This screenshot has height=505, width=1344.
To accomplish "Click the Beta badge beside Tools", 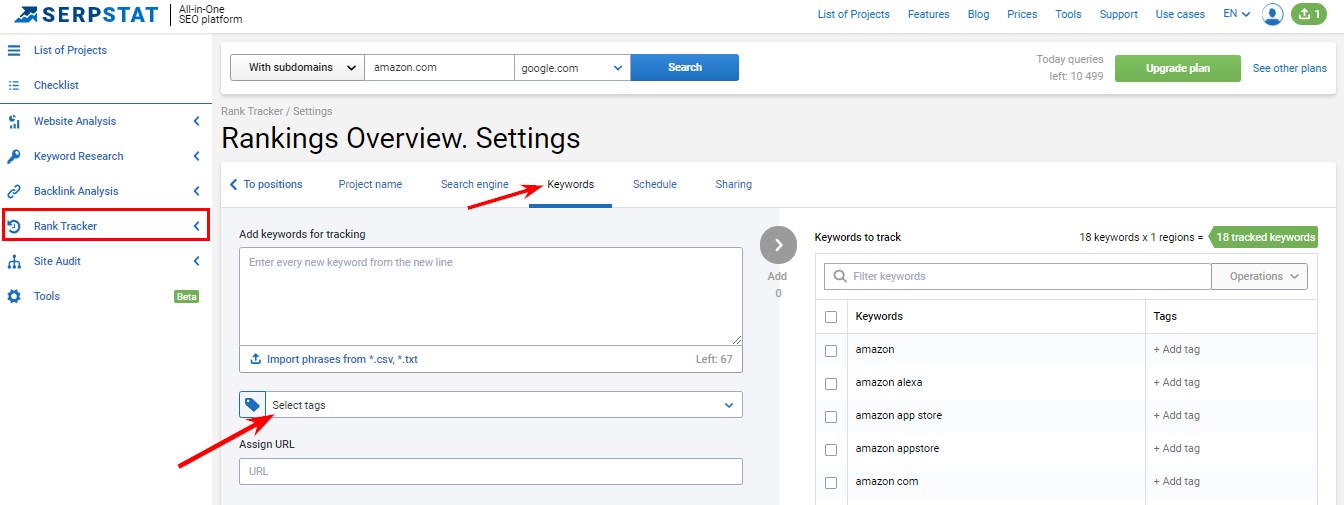I will tap(187, 296).
